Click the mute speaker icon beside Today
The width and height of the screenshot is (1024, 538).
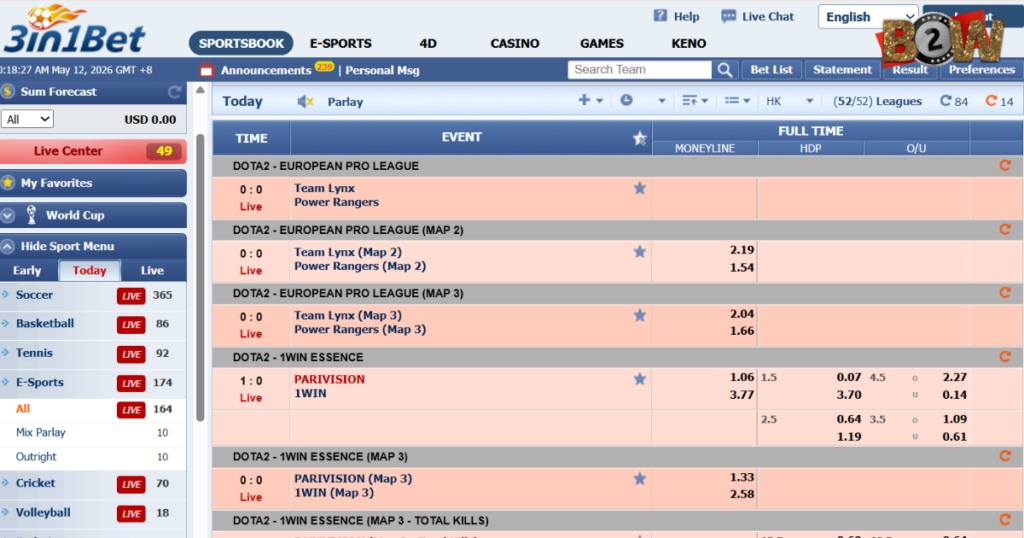tap(306, 101)
